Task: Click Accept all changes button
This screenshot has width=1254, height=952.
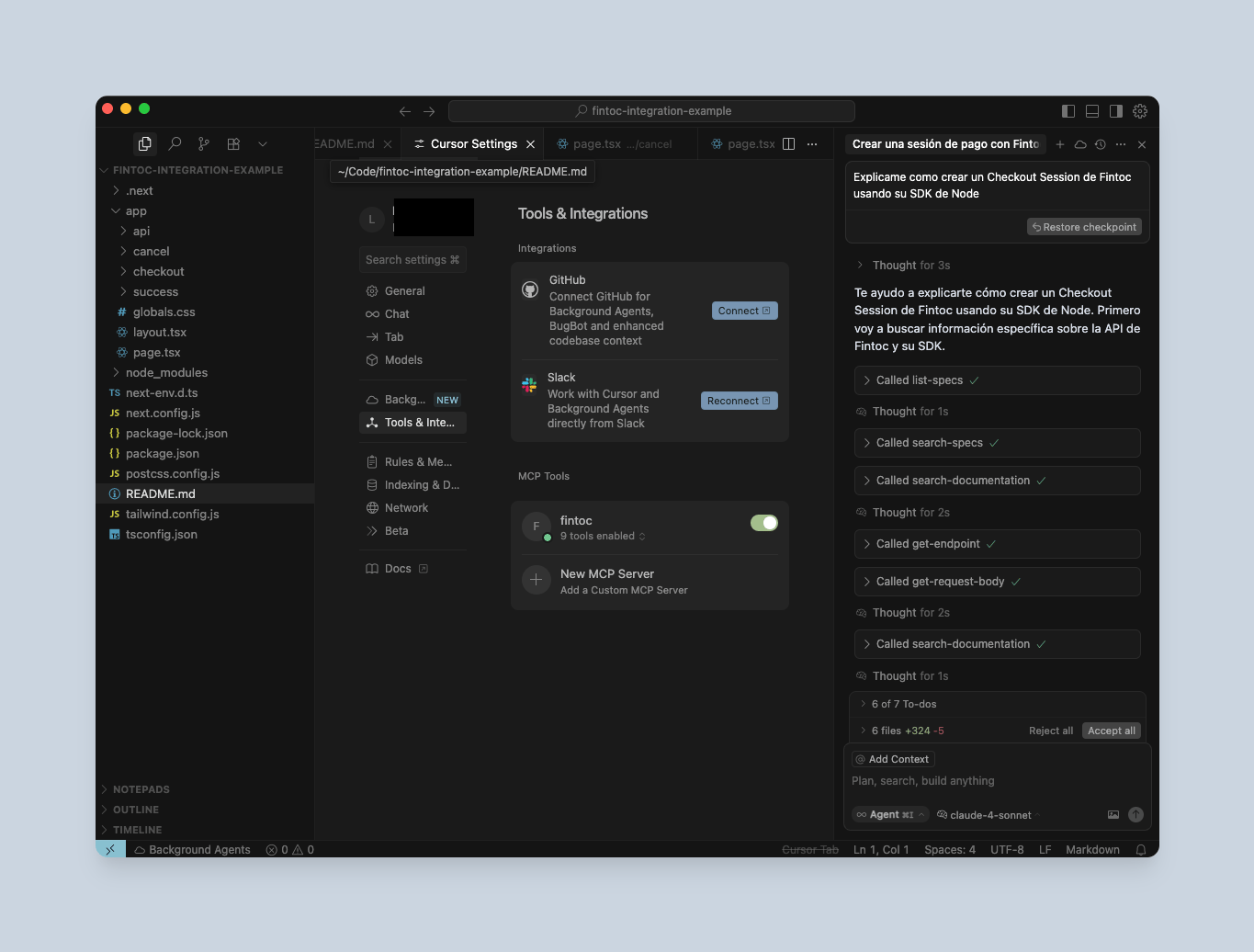Action: pyautogui.click(x=1112, y=731)
